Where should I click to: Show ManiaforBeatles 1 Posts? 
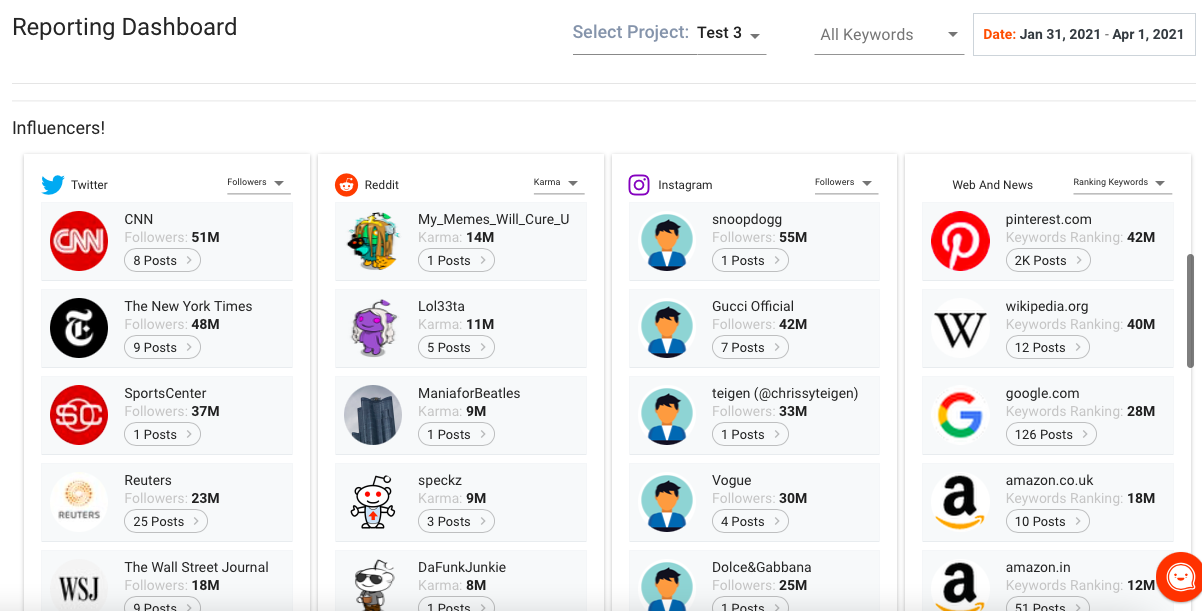pyautogui.click(x=456, y=435)
